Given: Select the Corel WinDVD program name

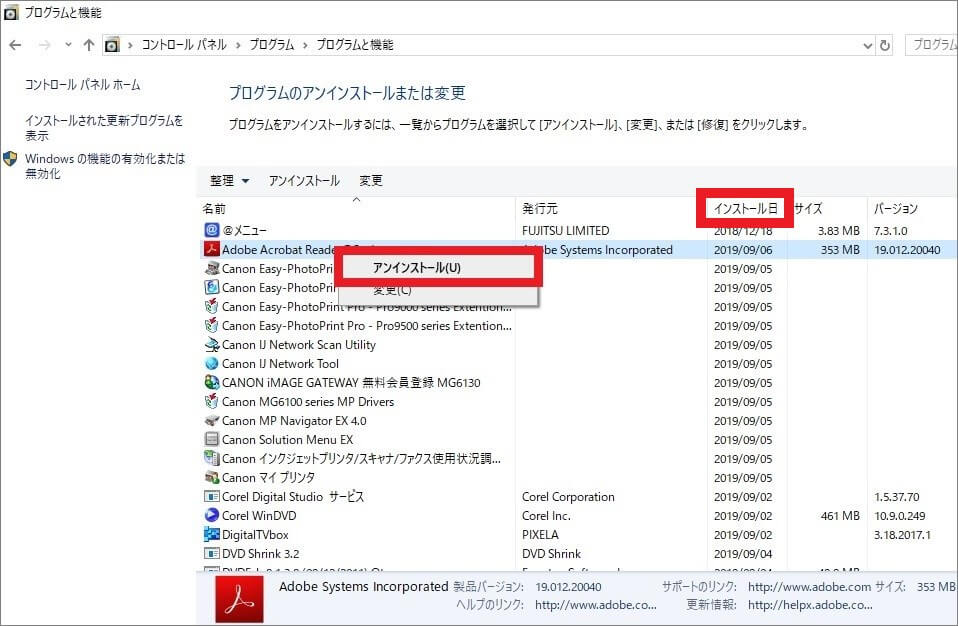Looking at the screenshot, I should pyautogui.click(x=259, y=515).
